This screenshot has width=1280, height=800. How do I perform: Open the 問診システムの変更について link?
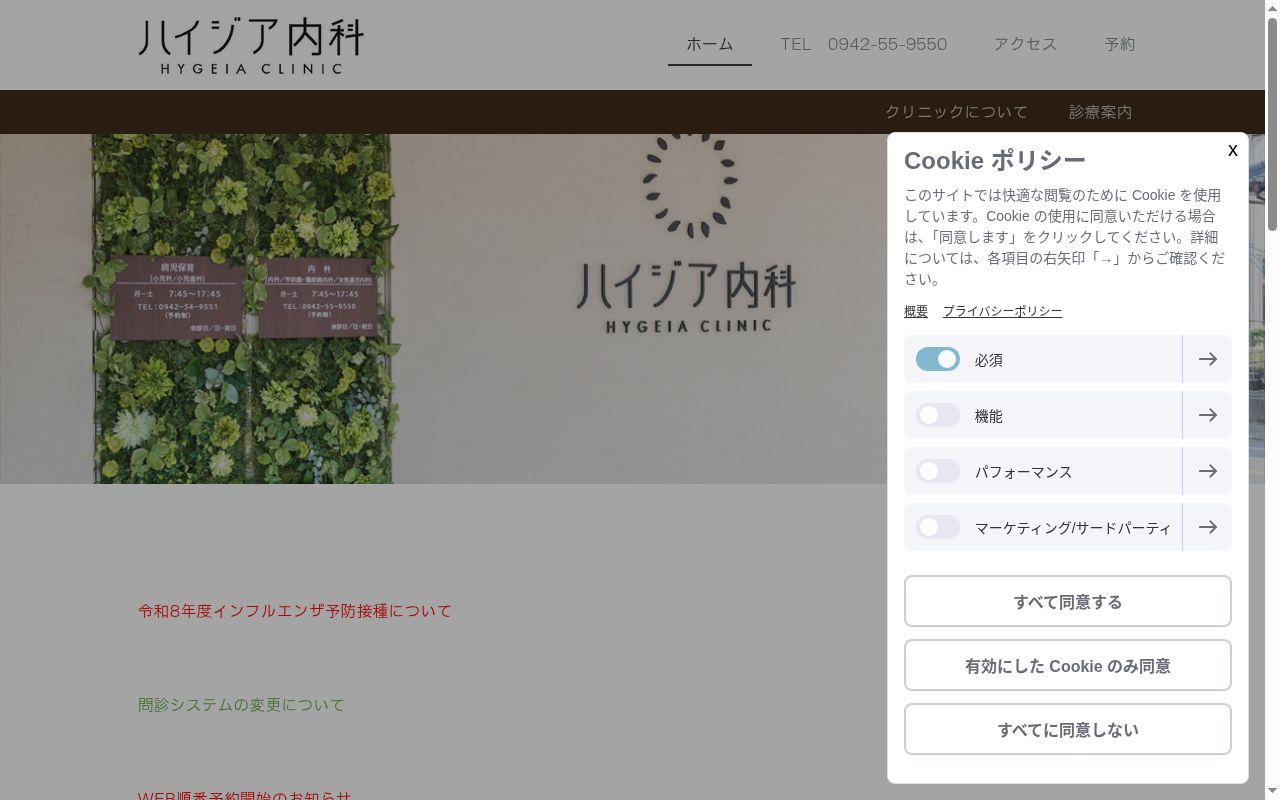click(x=241, y=705)
